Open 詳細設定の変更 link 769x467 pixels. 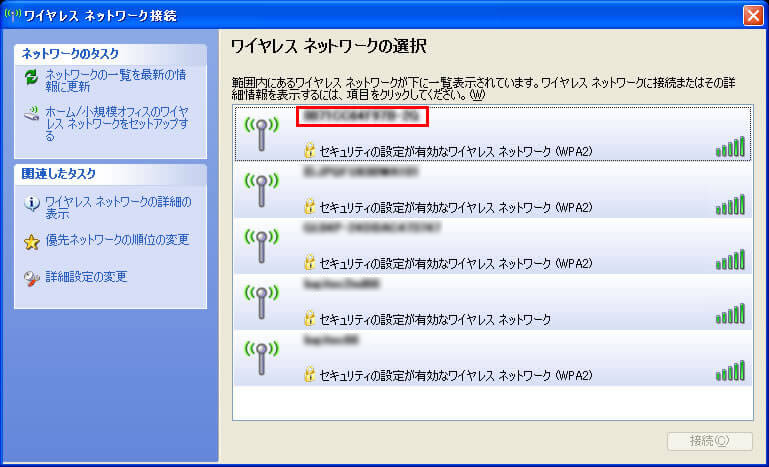[86, 277]
